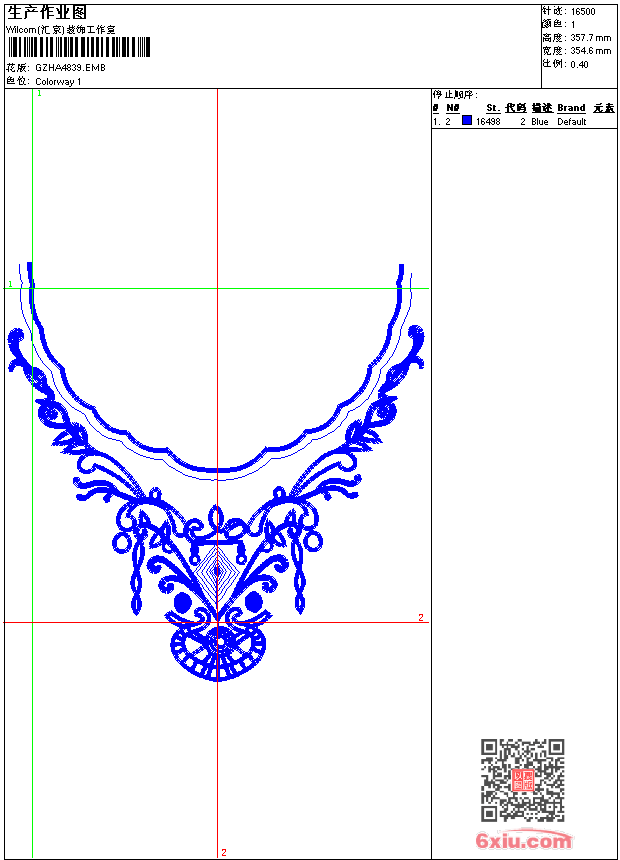
Task: Click the QR code image
Action: coord(522,780)
